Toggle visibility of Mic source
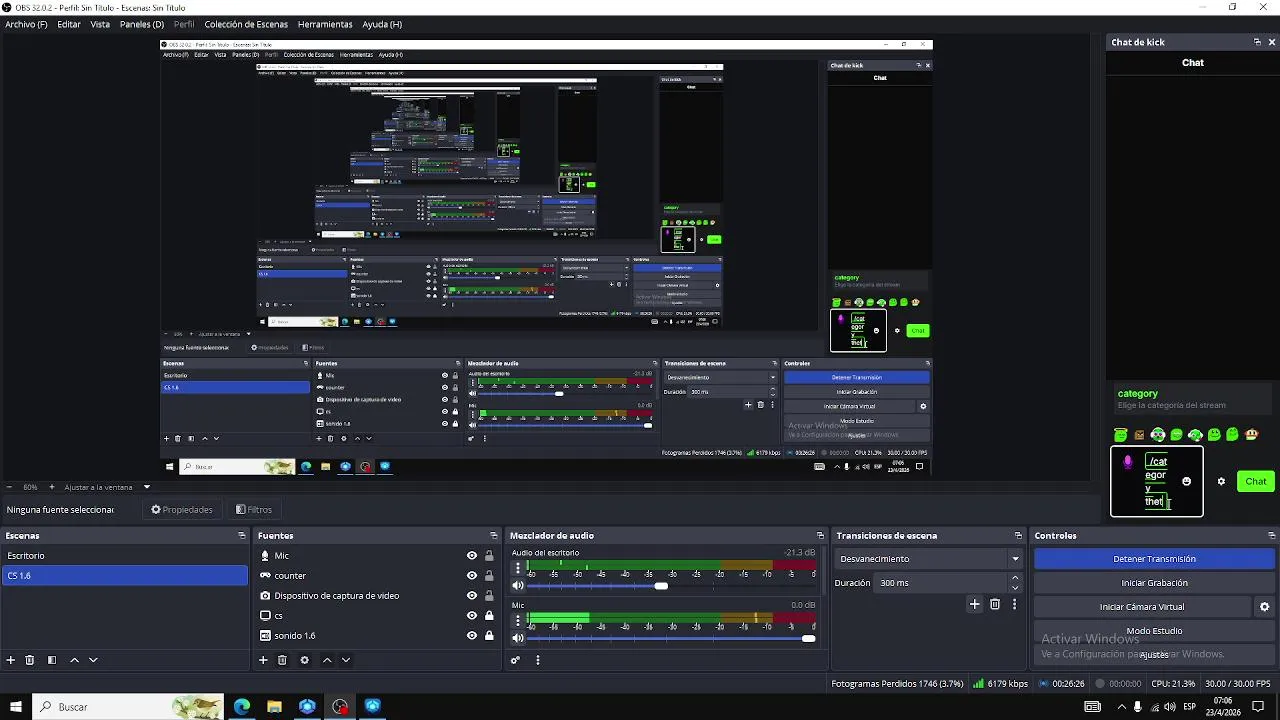Screen dimensions: 1280x720 tap(472, 556)
